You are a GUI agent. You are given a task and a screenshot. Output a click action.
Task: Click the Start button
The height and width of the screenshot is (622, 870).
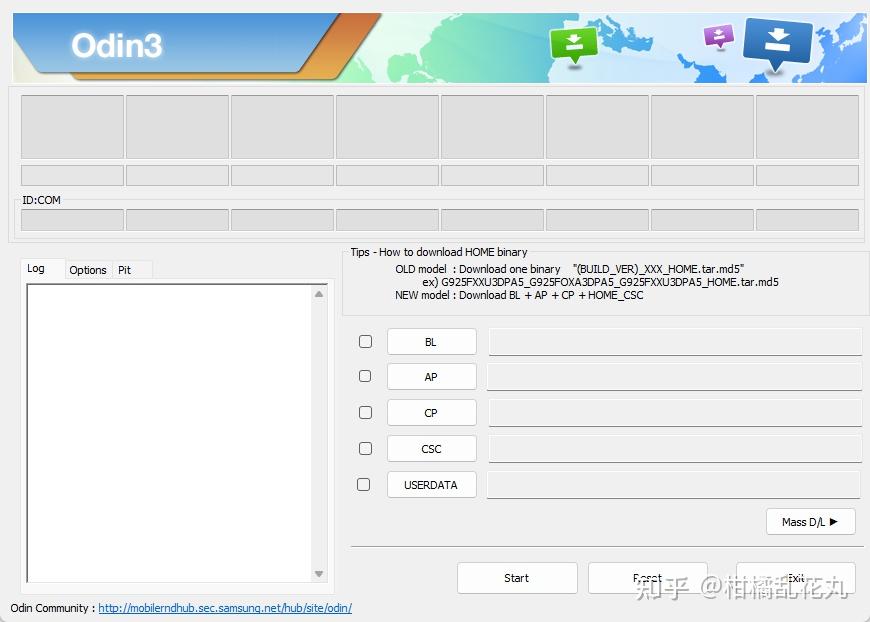click(517, 578)
